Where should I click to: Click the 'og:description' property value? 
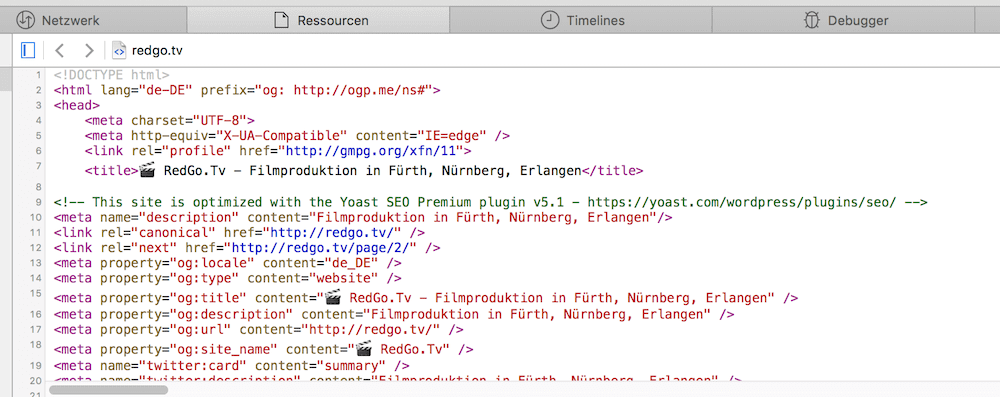point(231,315)
